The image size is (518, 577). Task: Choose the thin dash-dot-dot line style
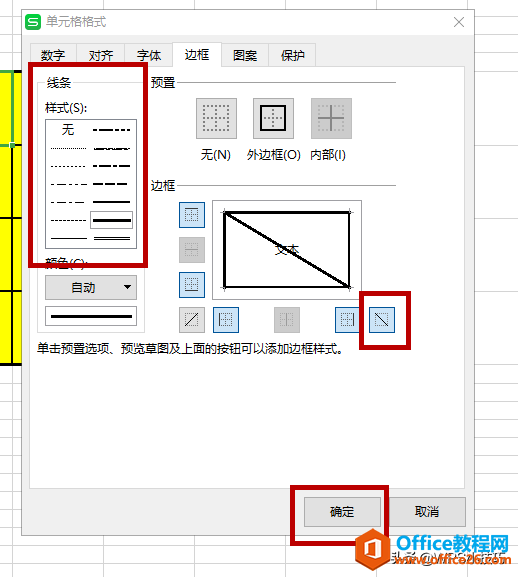68,184
